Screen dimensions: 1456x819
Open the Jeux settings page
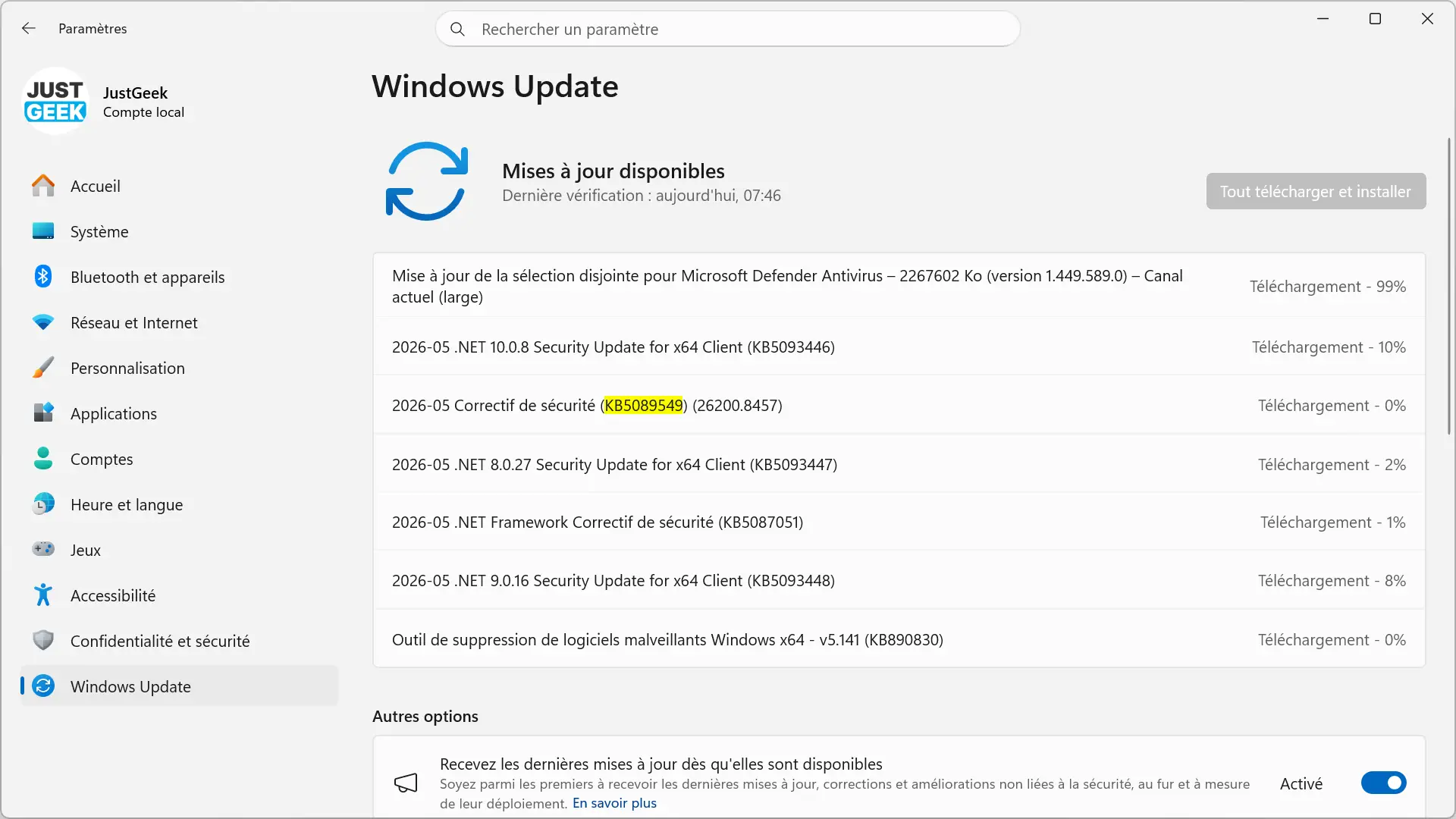point(180,550)
